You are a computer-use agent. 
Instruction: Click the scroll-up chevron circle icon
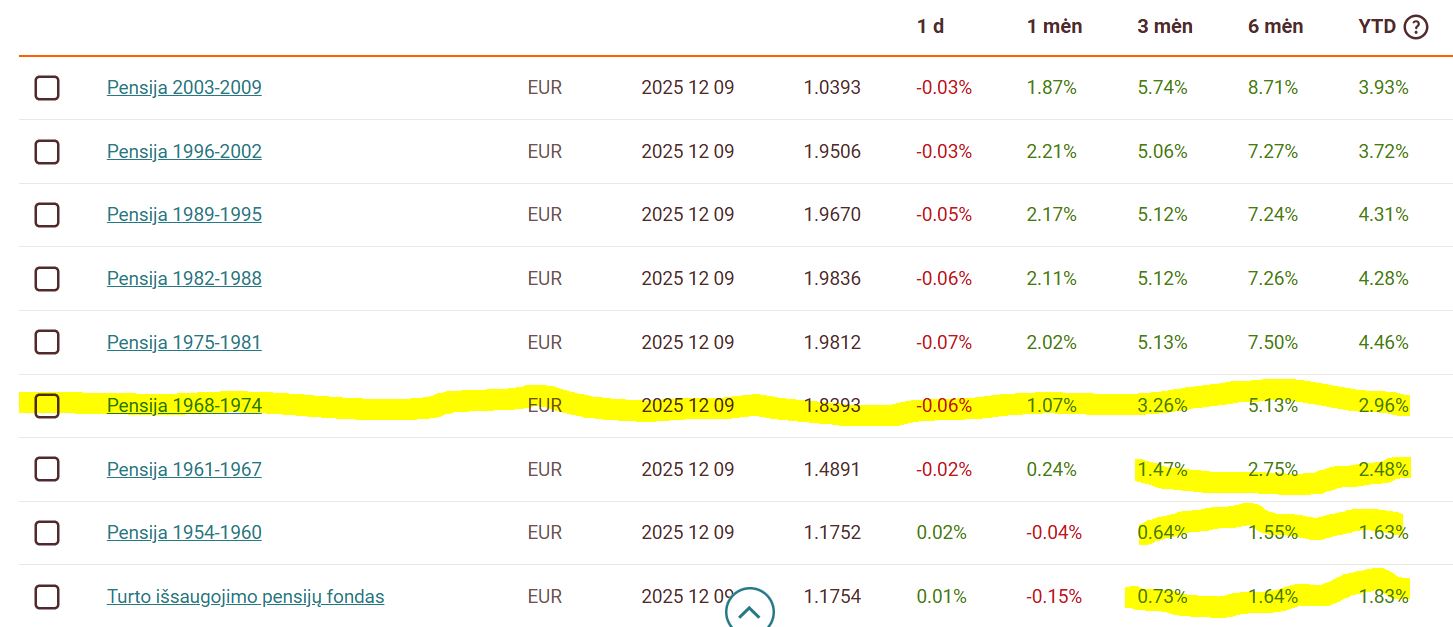click(x=750, y=610)
